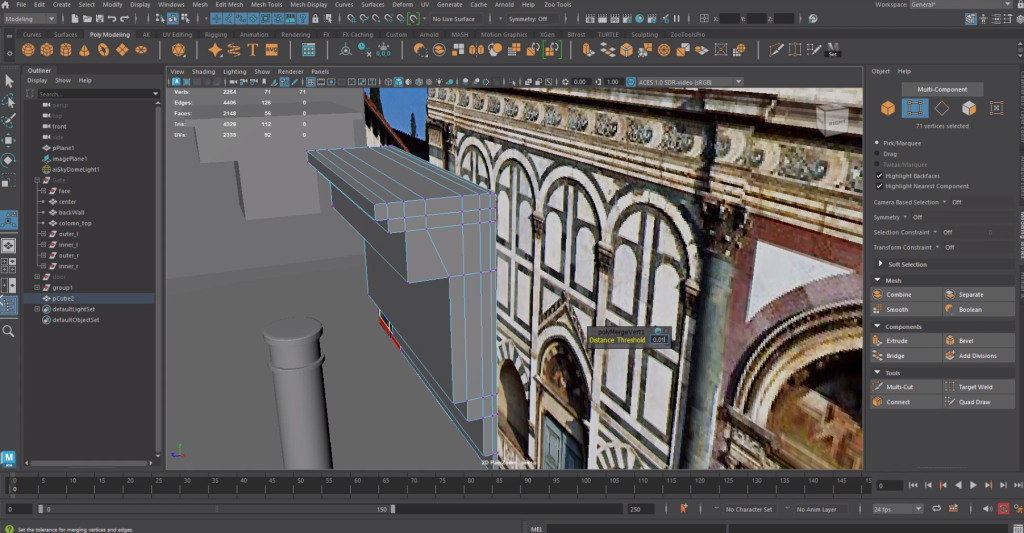Screen dimensions: 1024x533
Task: Click the polygon cube shelf icon
Action: click(47, 50)
